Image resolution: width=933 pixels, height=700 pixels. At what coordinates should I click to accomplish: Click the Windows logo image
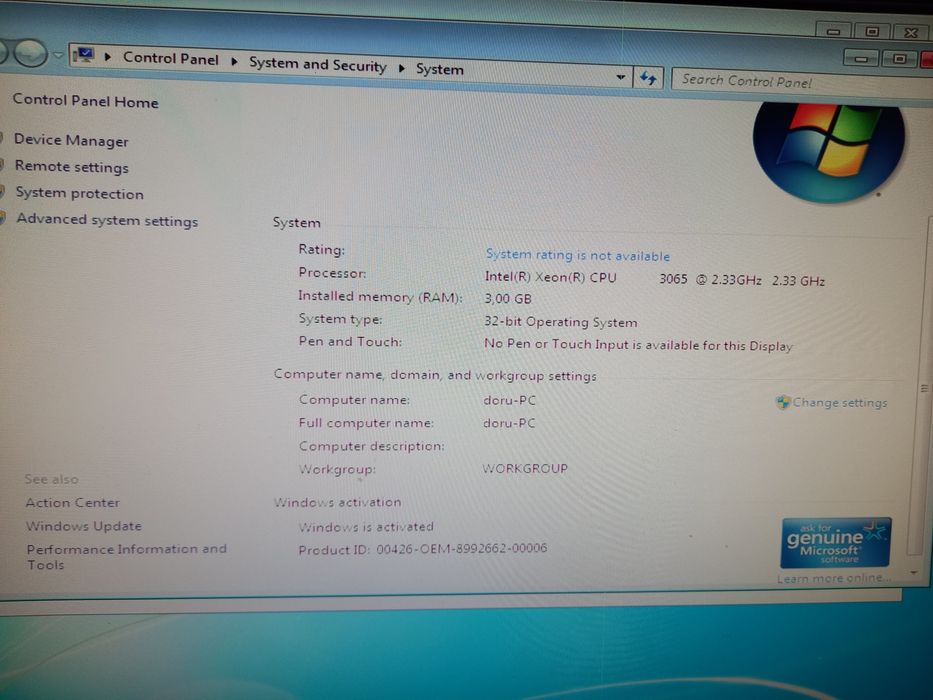click(x=828, y=151)
